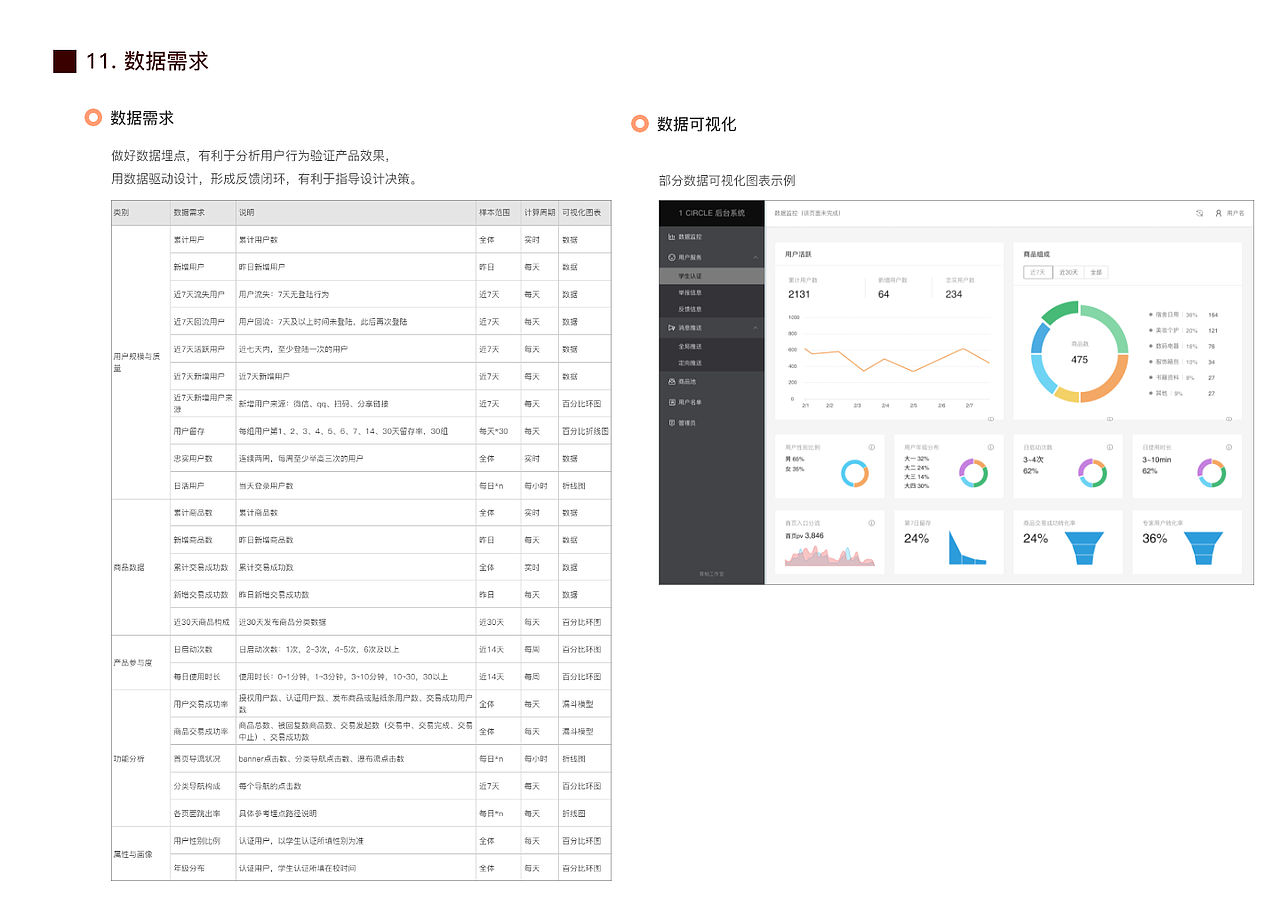Click the refresh icon beside 用户名
This screenshot has width=1280, height=913.
point(1199,213)
